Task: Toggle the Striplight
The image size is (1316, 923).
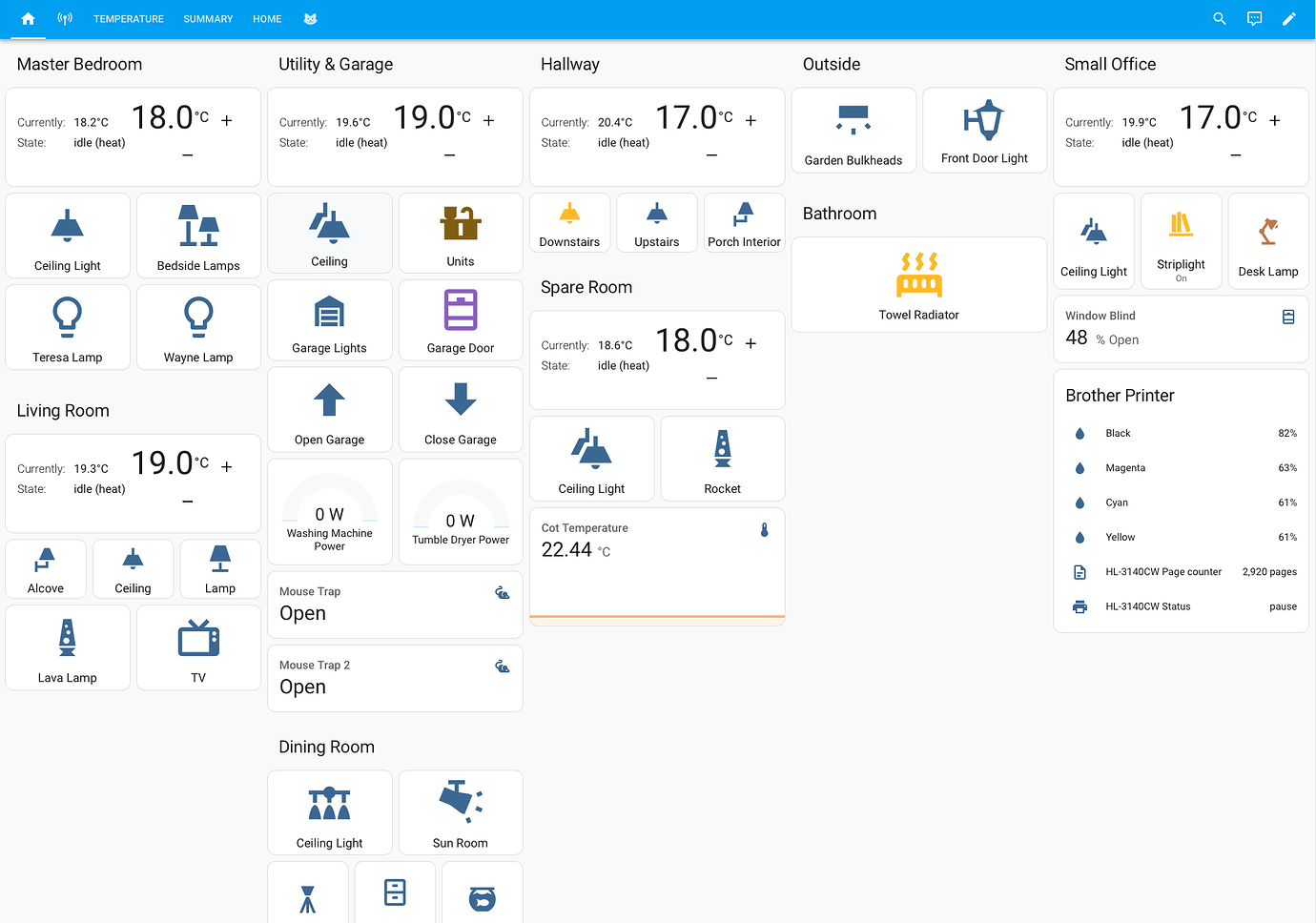Action: point(1181,241)
